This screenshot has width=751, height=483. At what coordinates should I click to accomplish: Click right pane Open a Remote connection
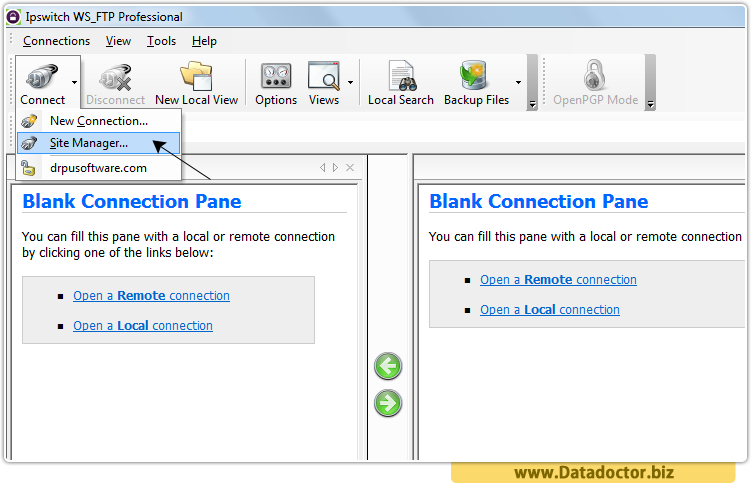tap(558, 280)
